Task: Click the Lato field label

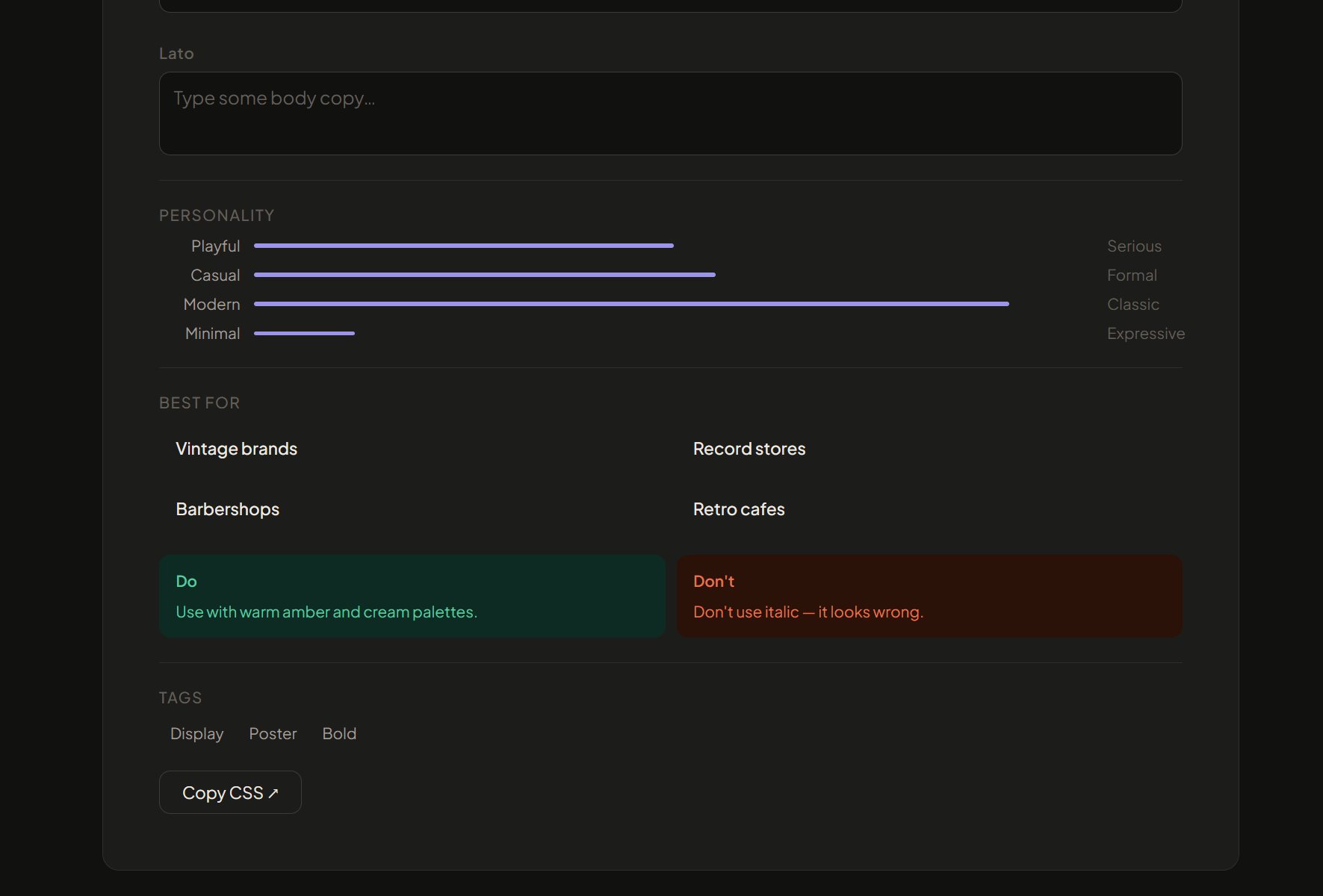Action: (176, 54)
